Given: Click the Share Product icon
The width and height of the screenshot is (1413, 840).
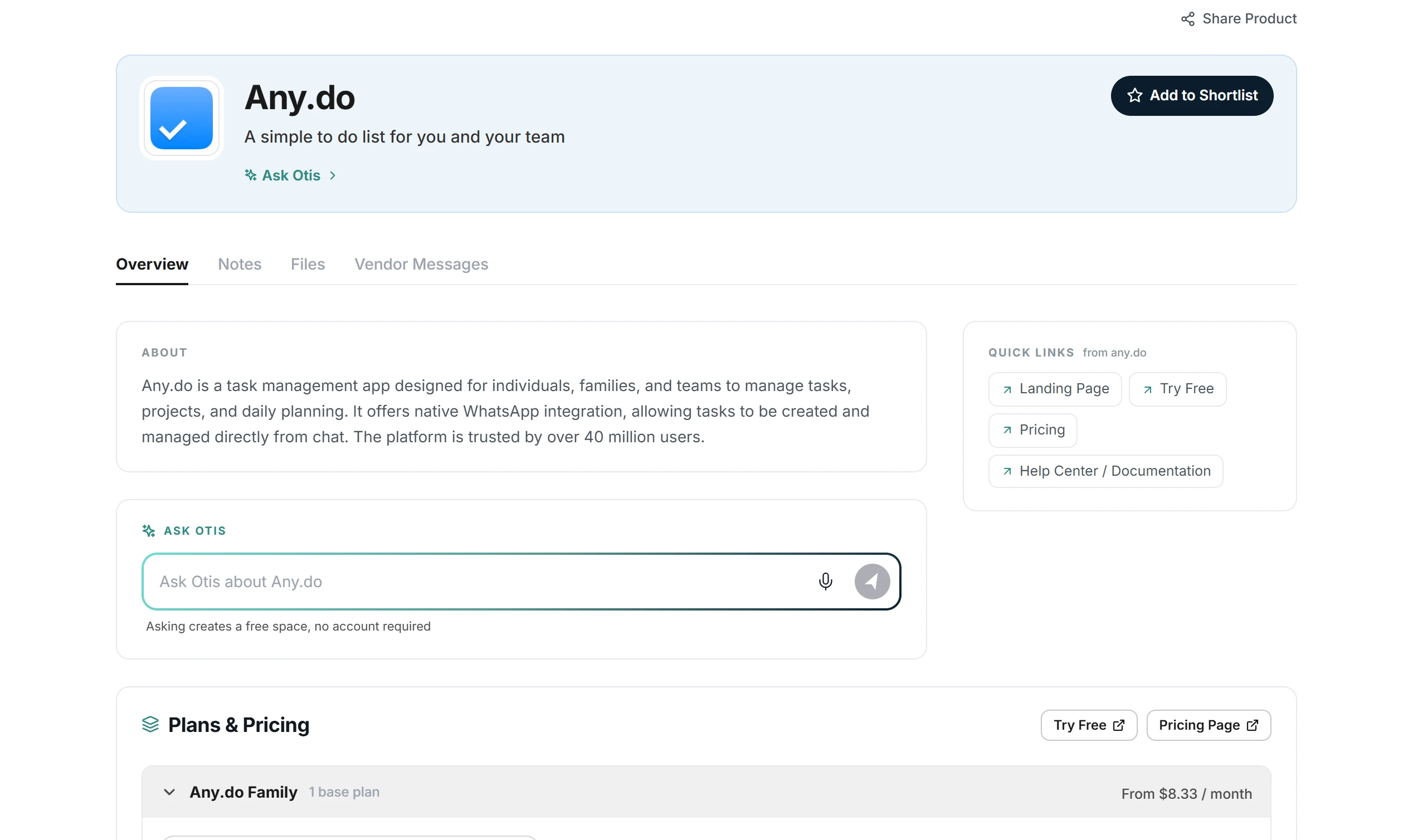Looking at the screenshot, I should pos(1187,19).
